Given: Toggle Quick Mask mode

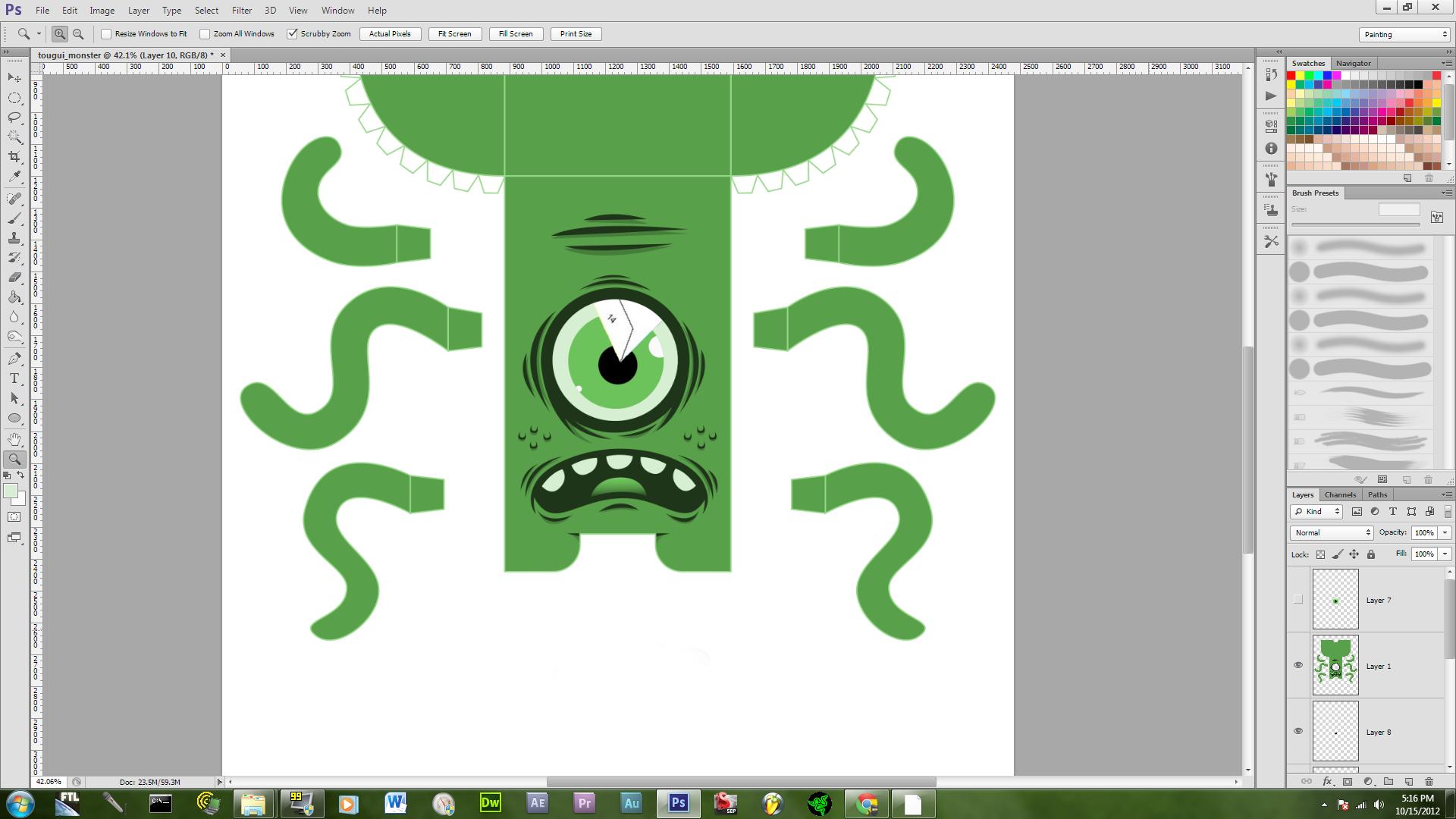Looking at the screenshot, I should (14, 517).
